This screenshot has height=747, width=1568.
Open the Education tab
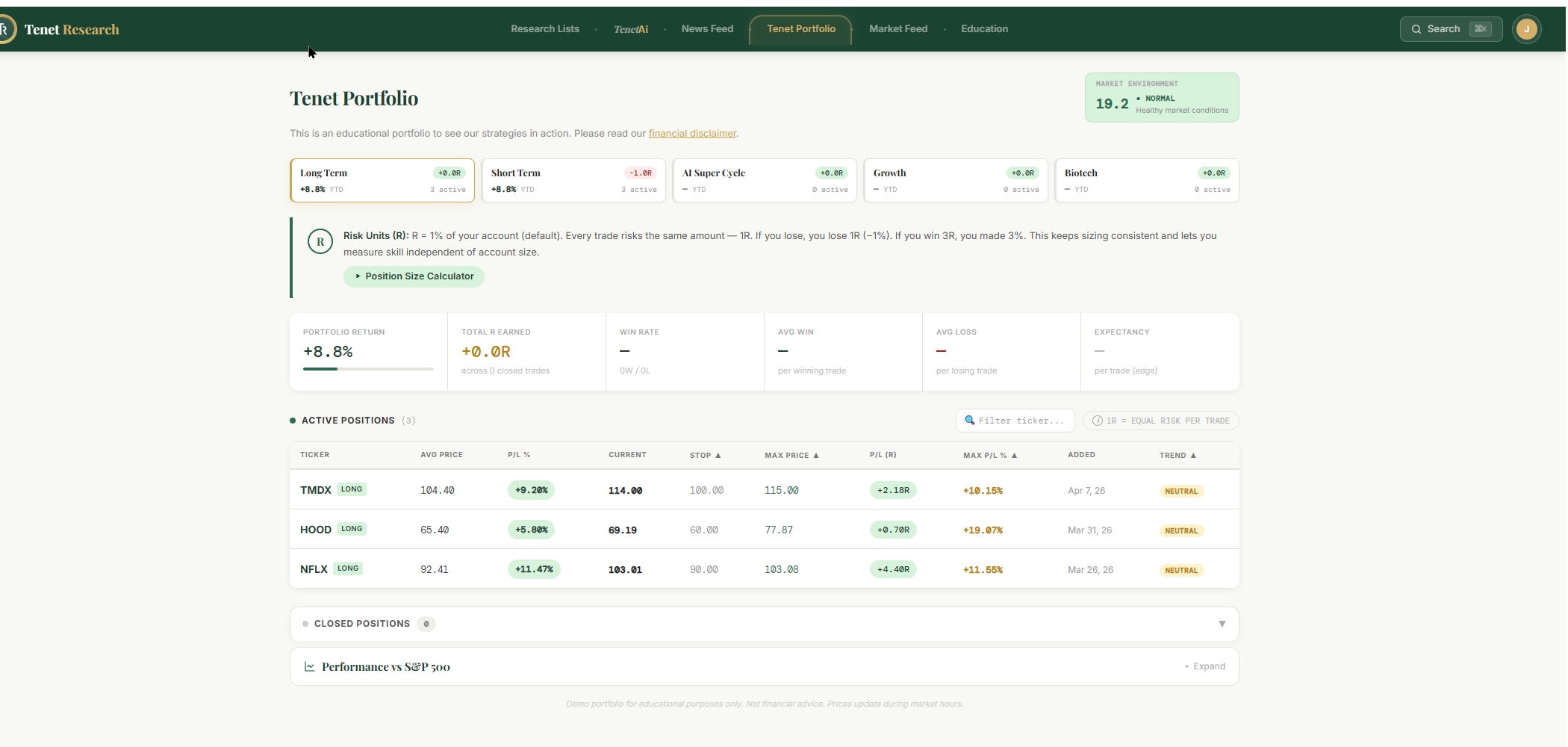(x=984, y=29)
